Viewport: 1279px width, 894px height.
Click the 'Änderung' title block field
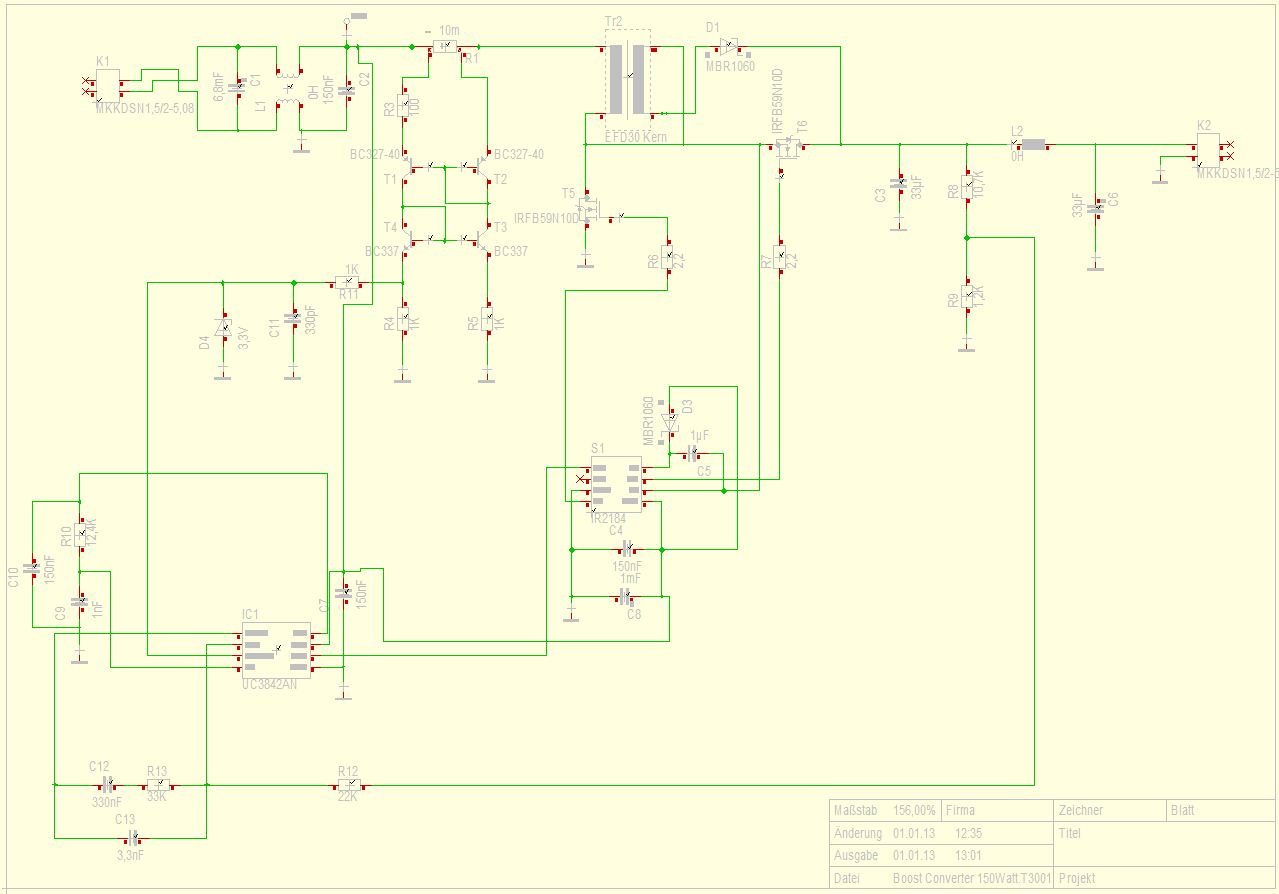(x=858, y=833)
